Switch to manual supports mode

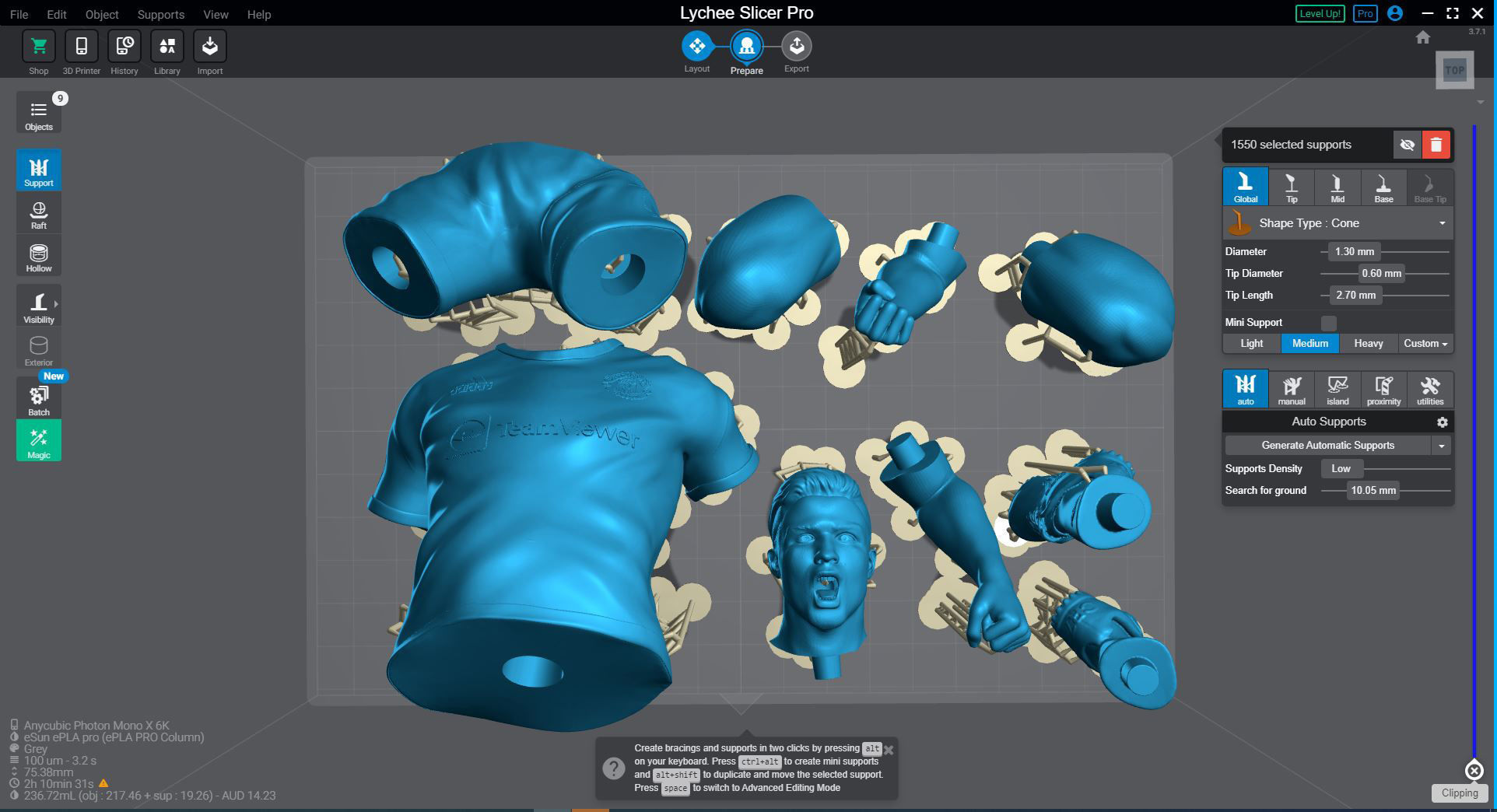[x=1292, y=389]
